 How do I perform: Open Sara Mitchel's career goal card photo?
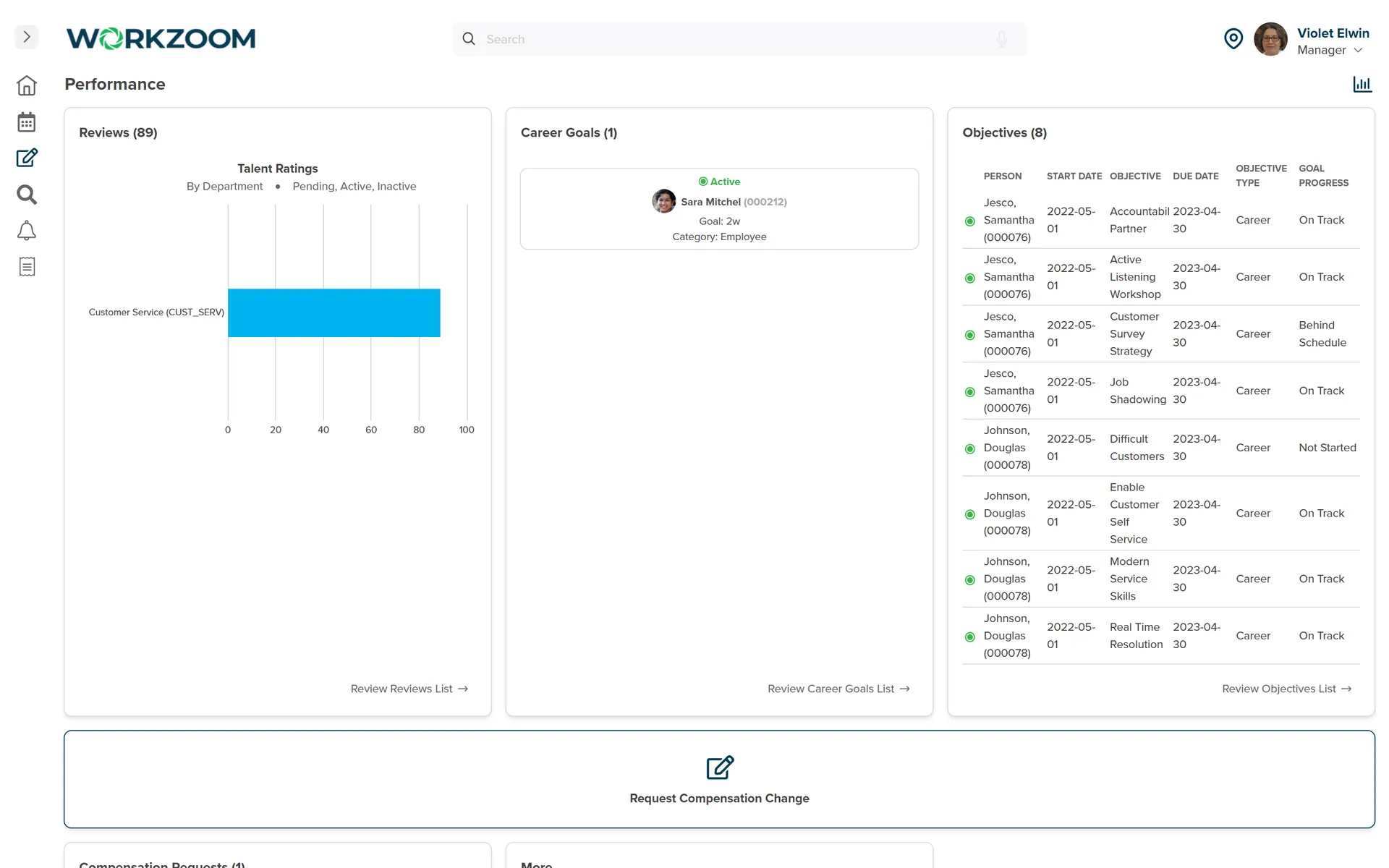664,201
